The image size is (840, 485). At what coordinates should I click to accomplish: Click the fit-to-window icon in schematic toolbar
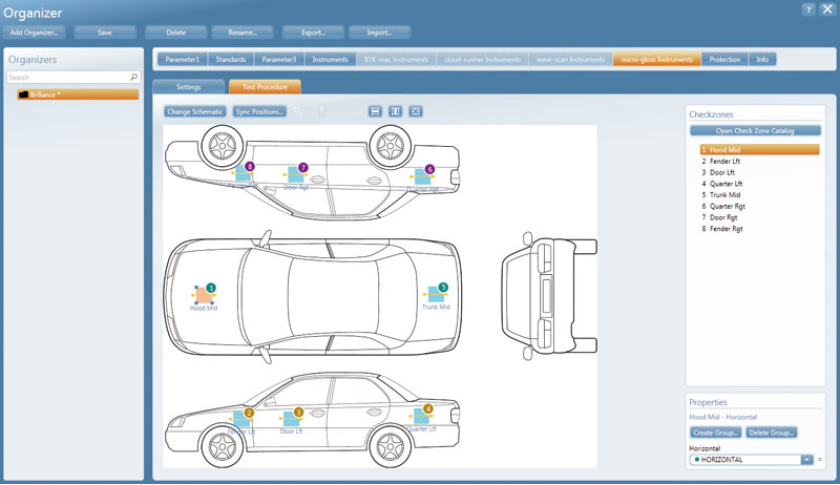tap(415, 111)
